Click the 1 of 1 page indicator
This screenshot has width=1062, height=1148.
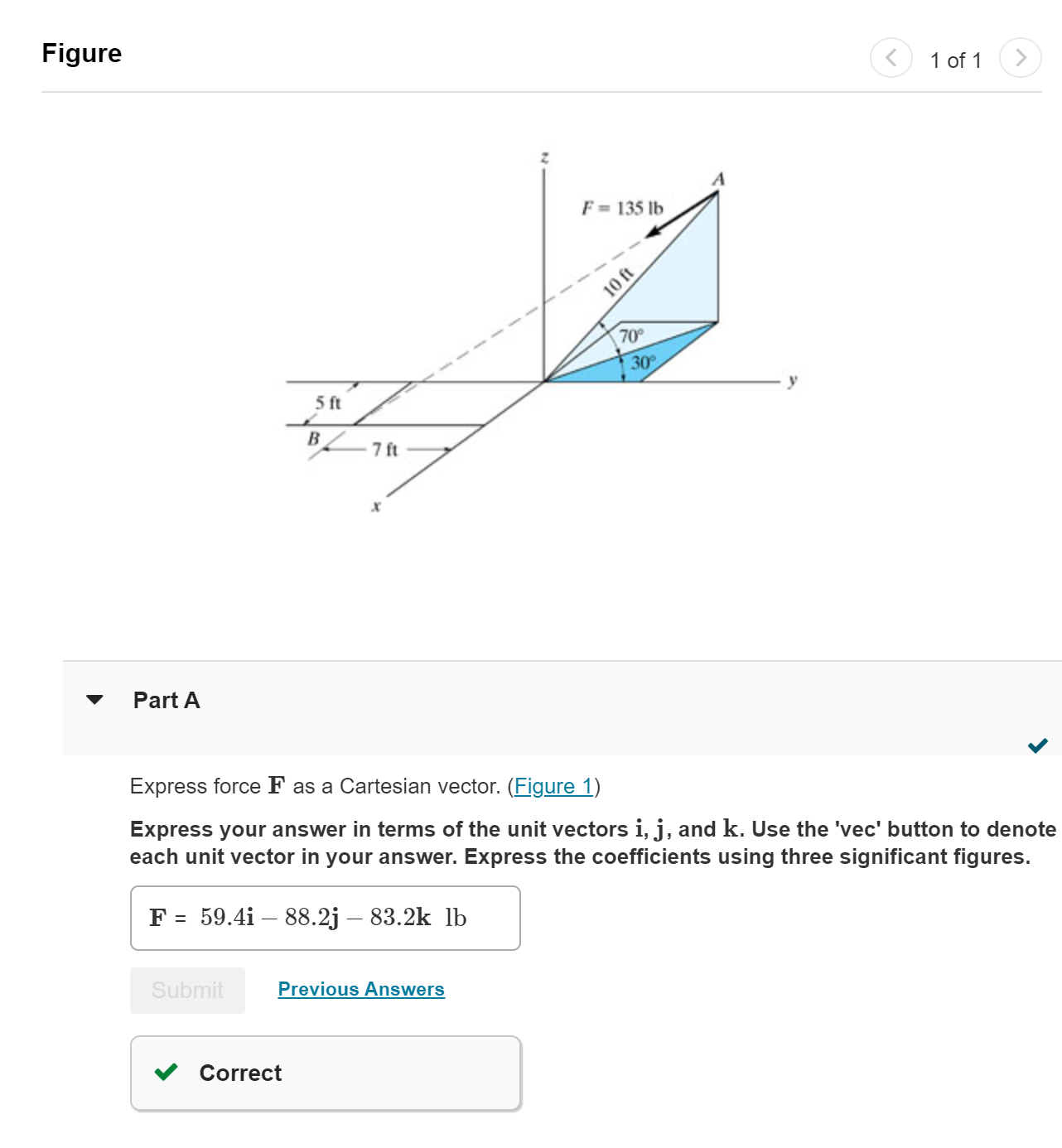pyautogui.click(x=956, y=60)
